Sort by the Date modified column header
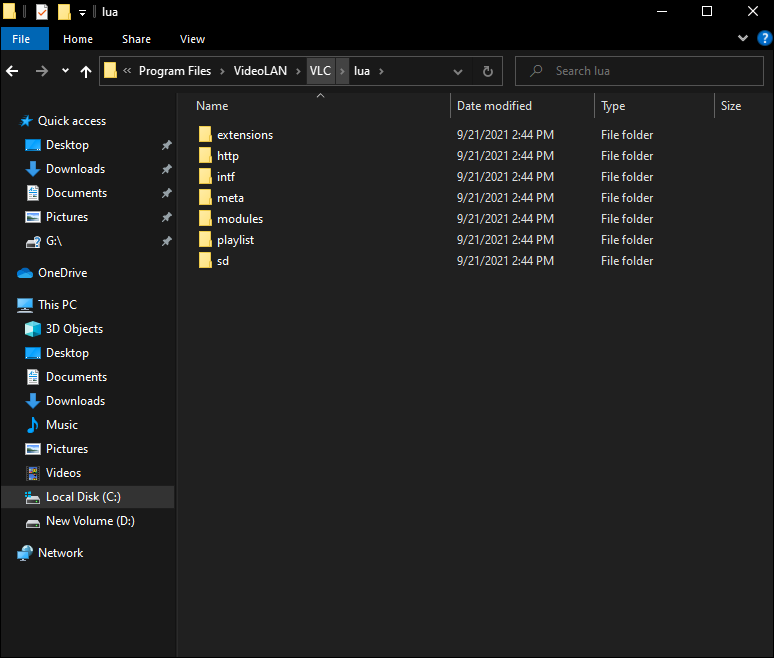Image resolution: width=774 pixels, height=658 pixels. [x=494, y=105]
